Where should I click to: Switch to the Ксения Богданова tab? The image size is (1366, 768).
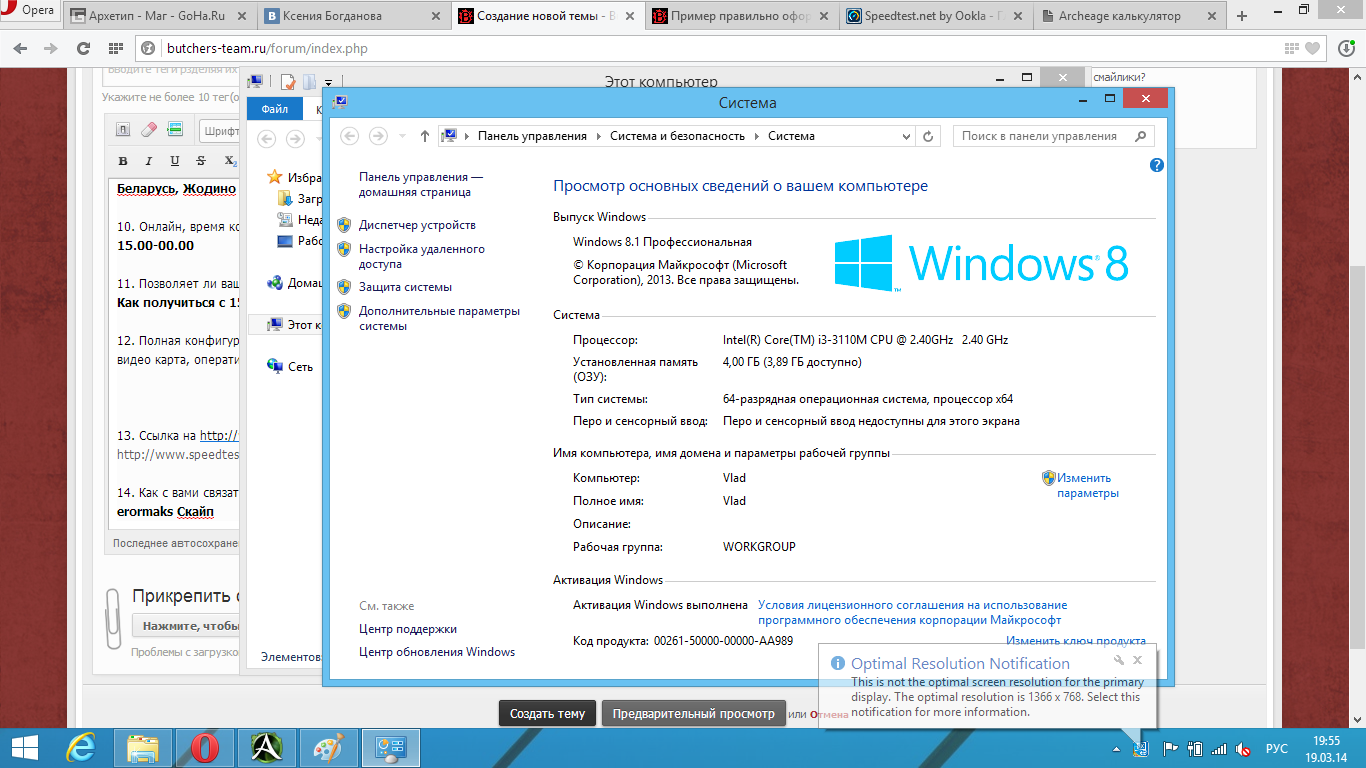(x=354, y=16)
